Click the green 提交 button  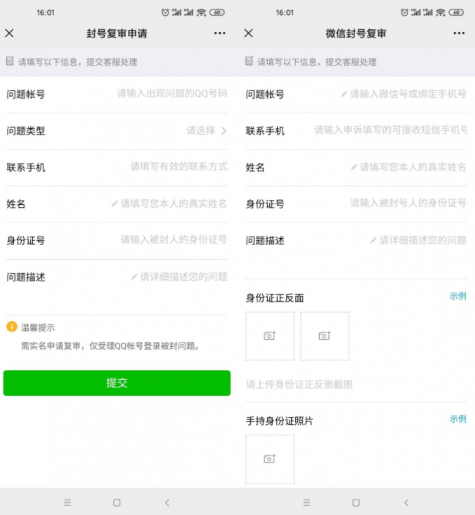tap(117, 383)
